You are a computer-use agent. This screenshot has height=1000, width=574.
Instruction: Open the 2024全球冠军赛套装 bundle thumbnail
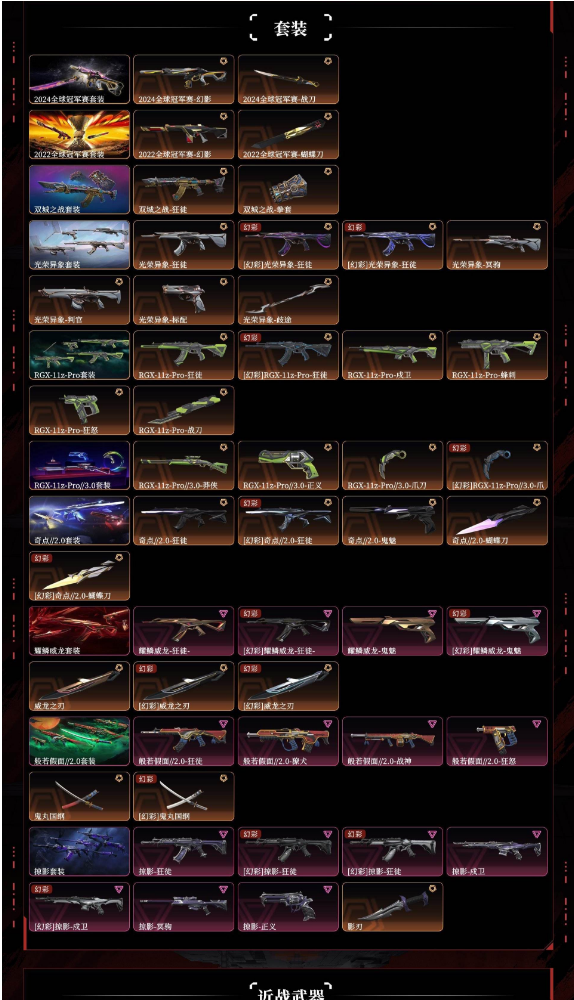pos(79,79)
